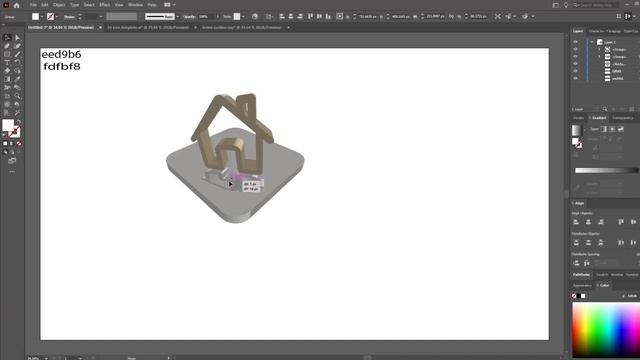This screenshot has height=360, width=640.
Task: Open fill color dropdown in control bar
Action: coord(42,17)
